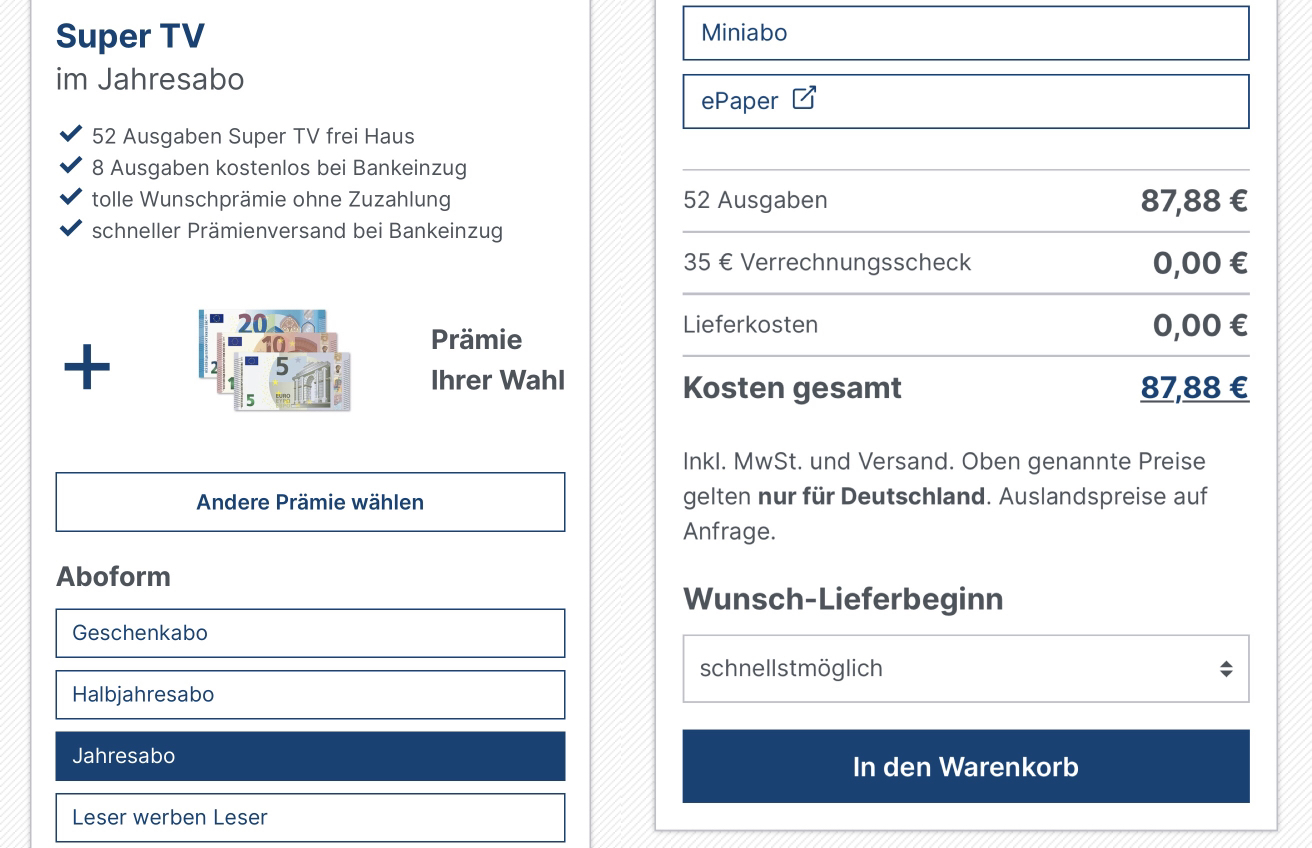Image resolution: width=1312 pixels, height=848 pixels.
Task: Select the Jahresabo subscription option
Action: pos(310,756)
